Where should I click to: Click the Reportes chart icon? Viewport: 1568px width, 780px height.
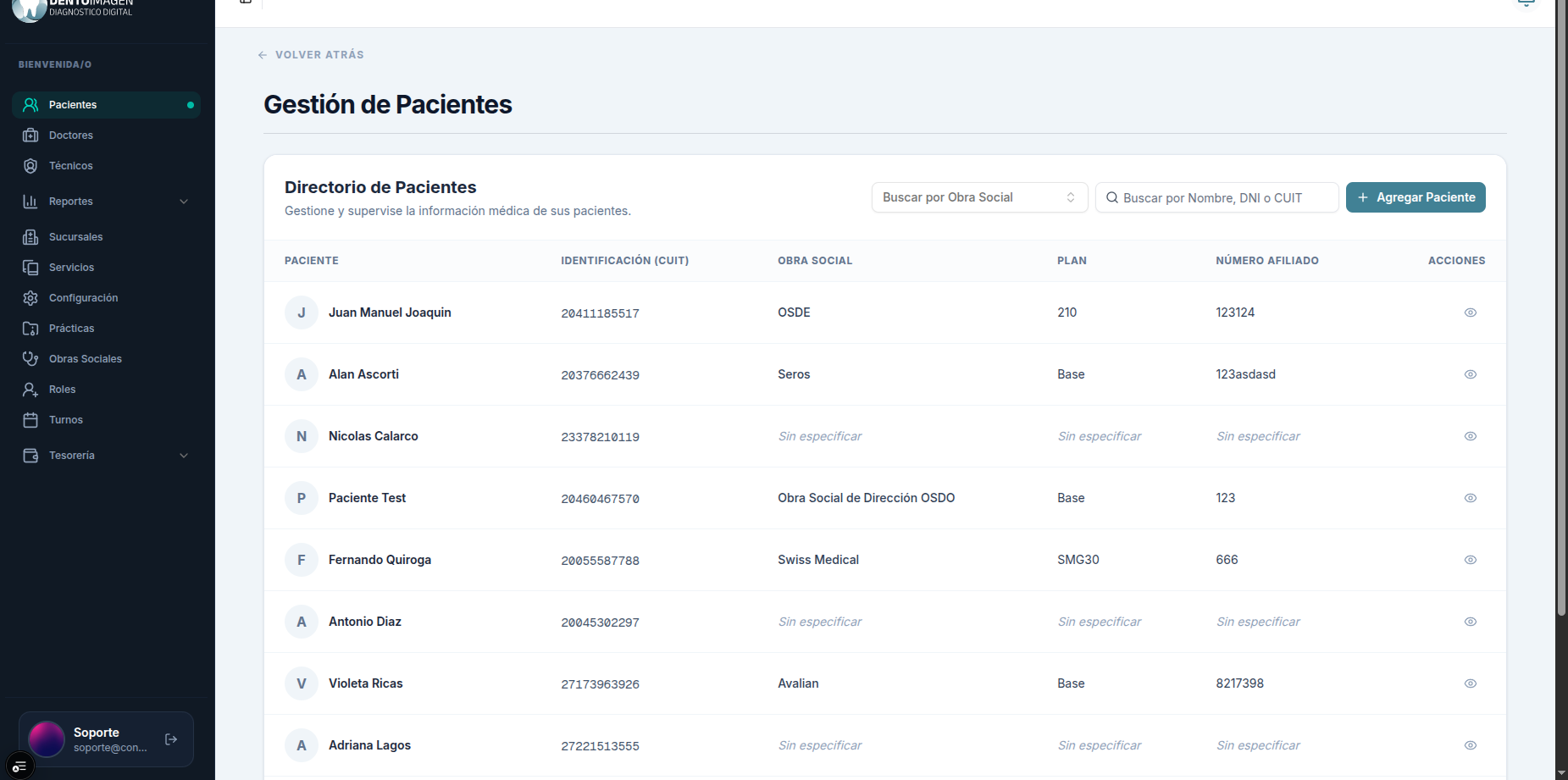tap(30, 202)
